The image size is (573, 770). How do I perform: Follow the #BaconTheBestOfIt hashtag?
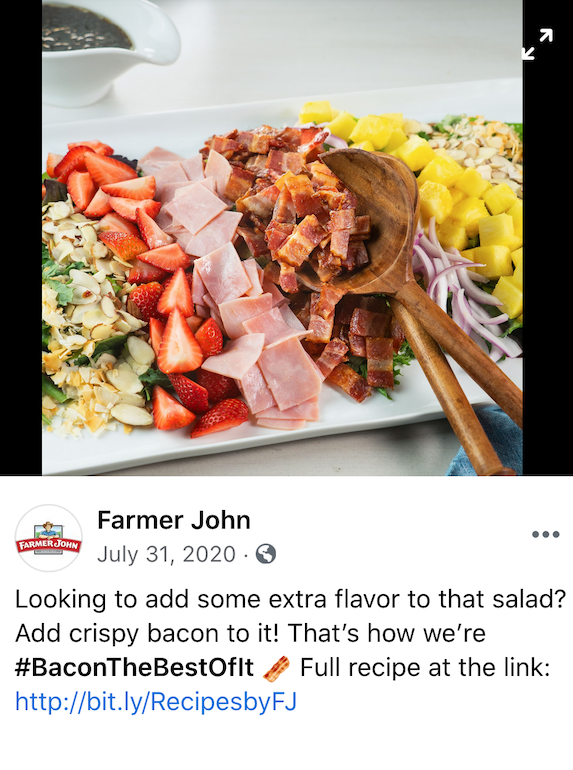tap(135, 668)
